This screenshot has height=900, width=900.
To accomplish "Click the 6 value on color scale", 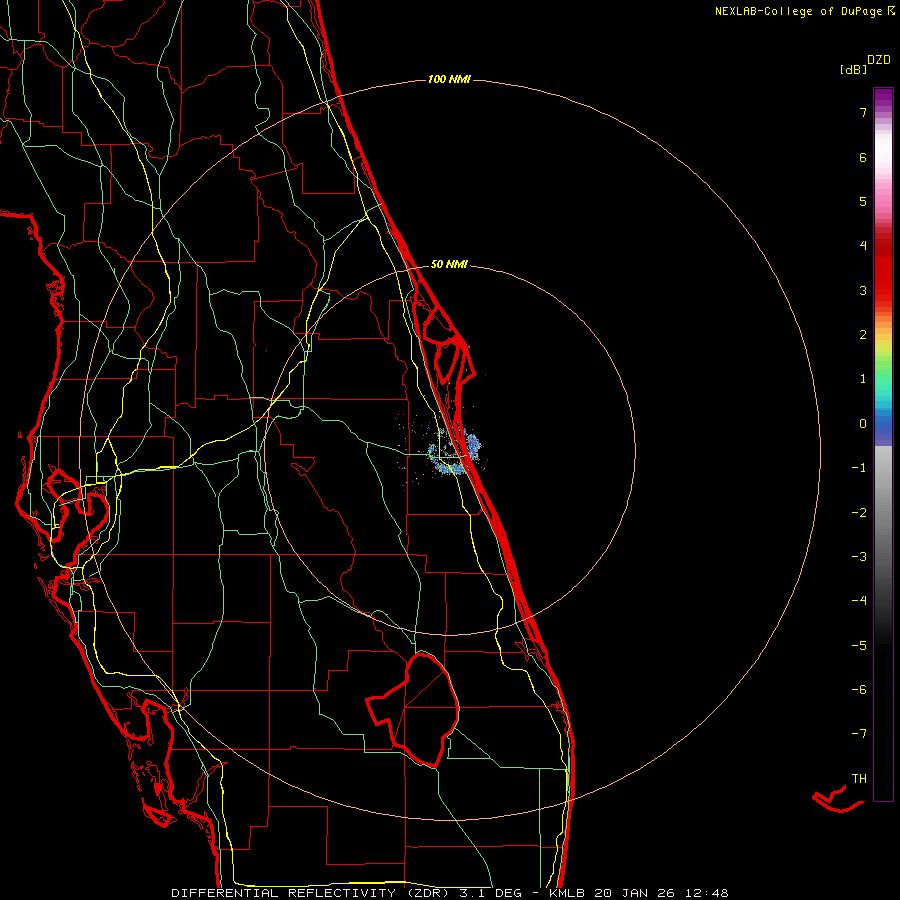I will pos(863,157).
